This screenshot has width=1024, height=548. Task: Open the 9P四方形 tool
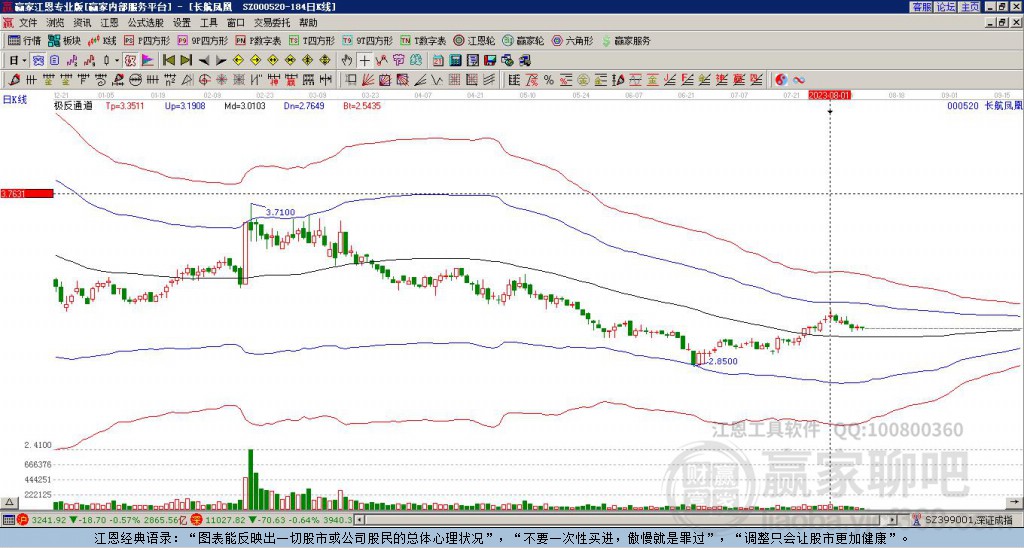[202, 40]
